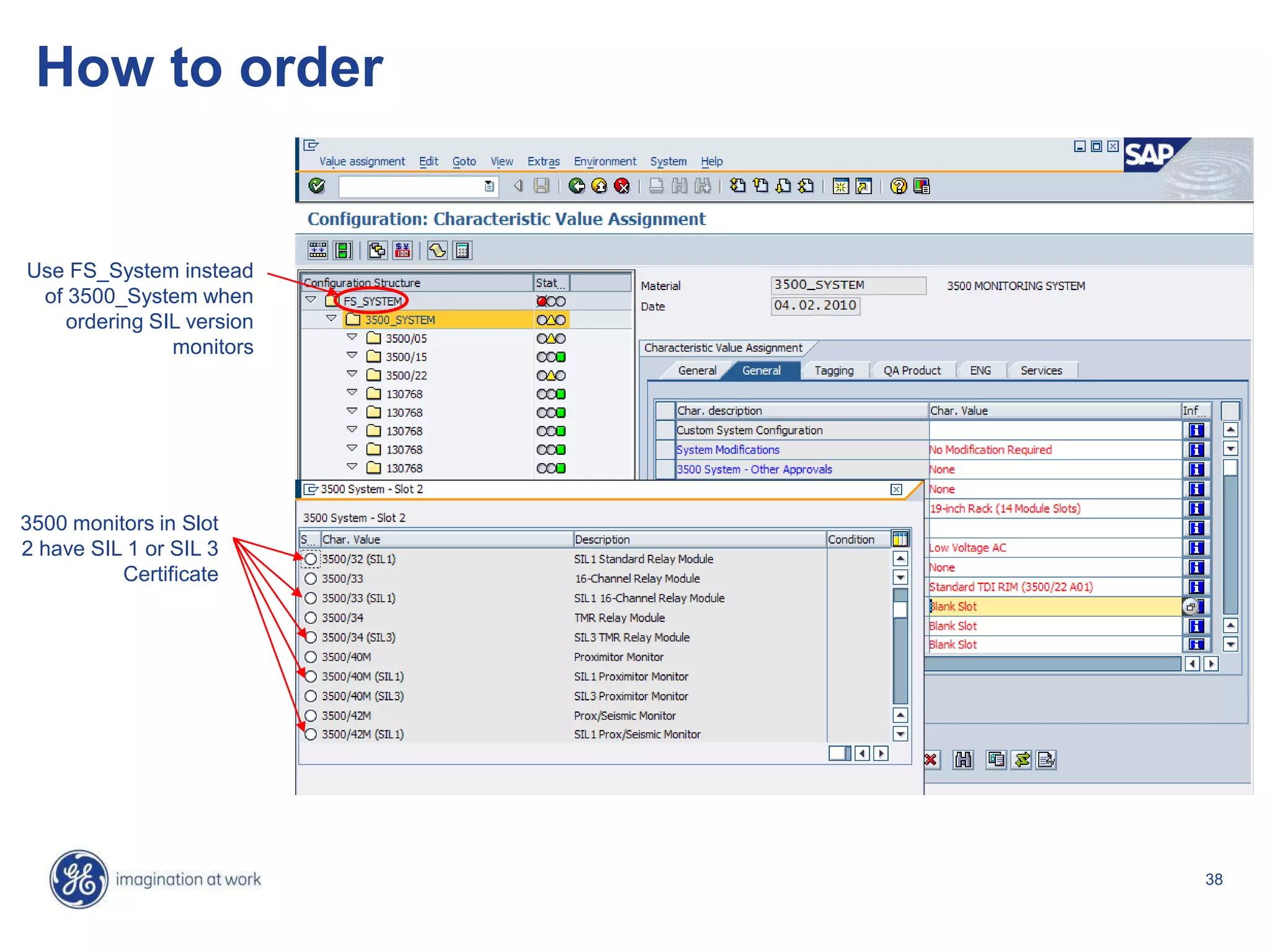Open the yellow Help question mark icon
The height and width of the screenshot is (952, 1270).
click(899, 186)
